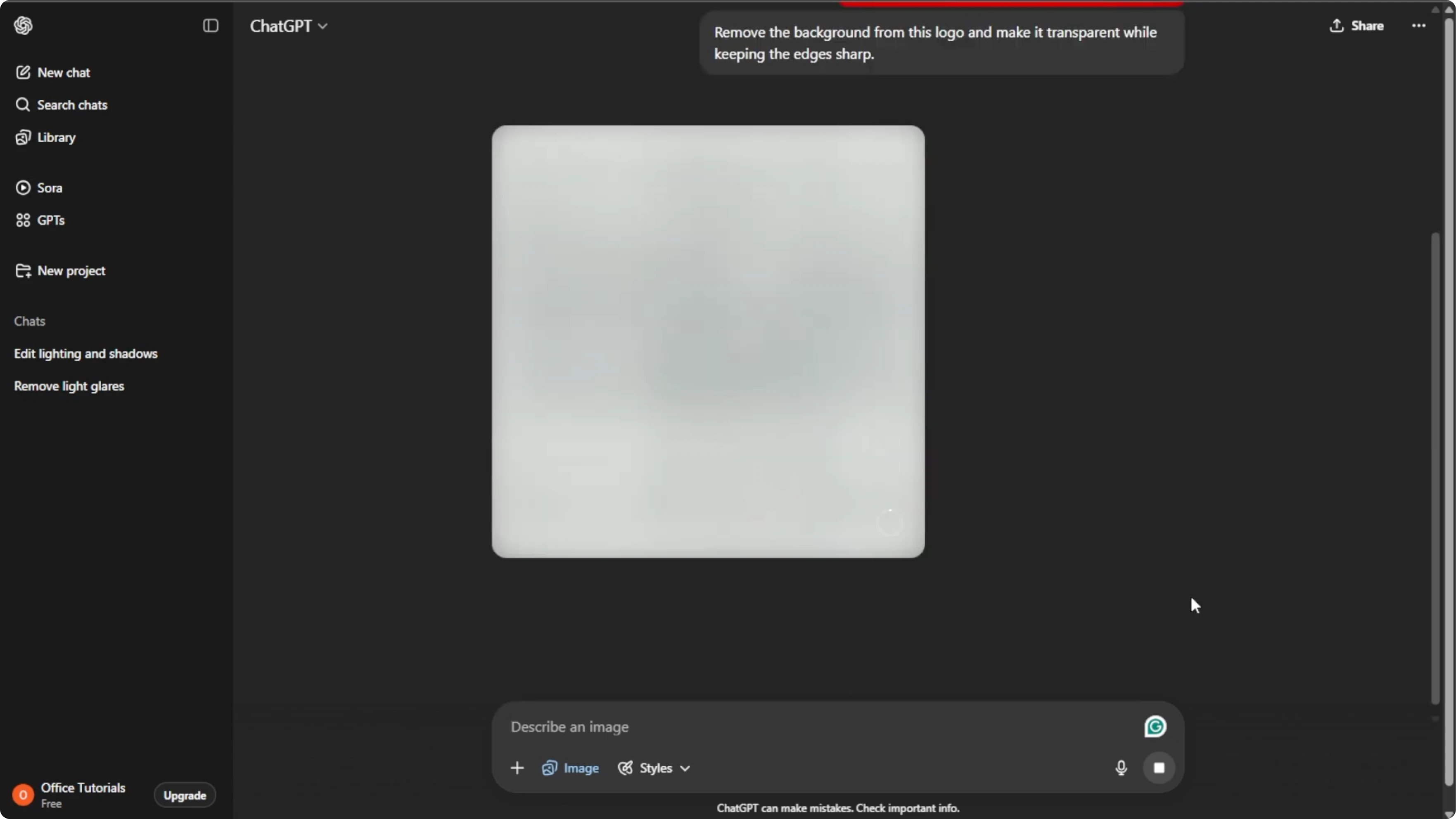Click the page vertical scrollbar thumb

pos(1449,402)
